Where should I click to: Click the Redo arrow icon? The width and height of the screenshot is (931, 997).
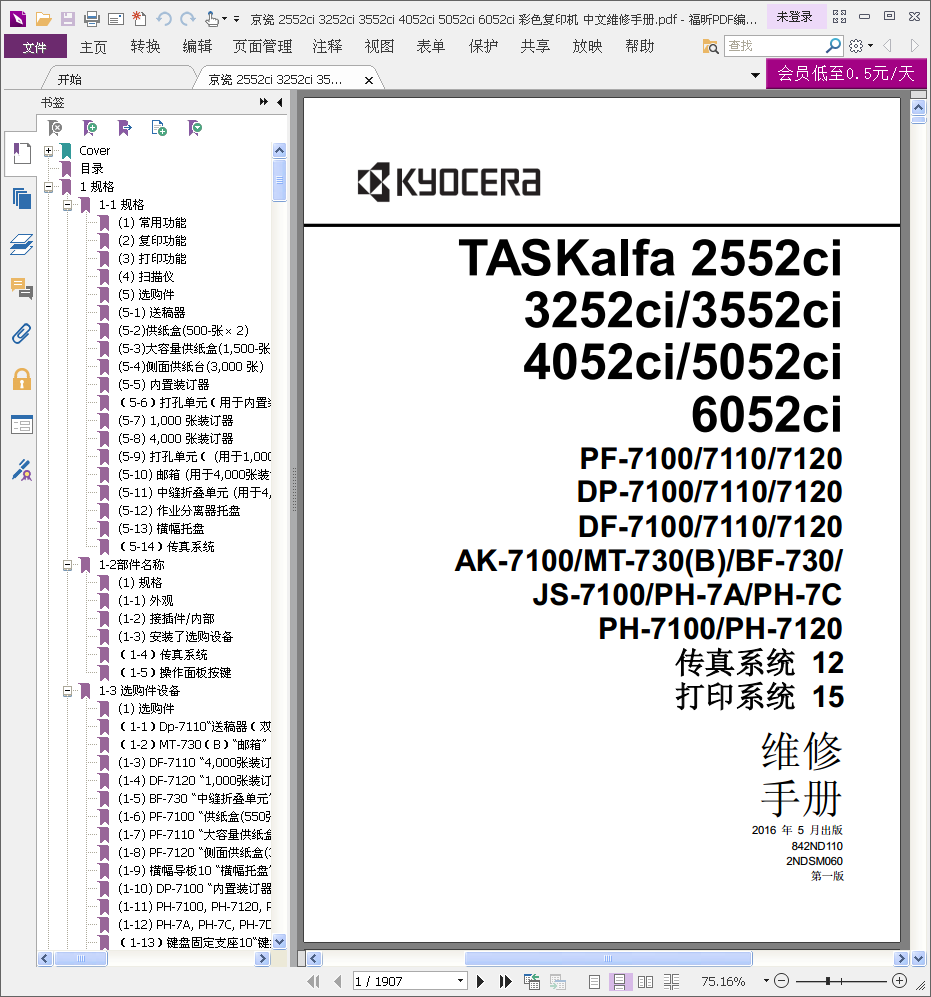click(188, 19)
